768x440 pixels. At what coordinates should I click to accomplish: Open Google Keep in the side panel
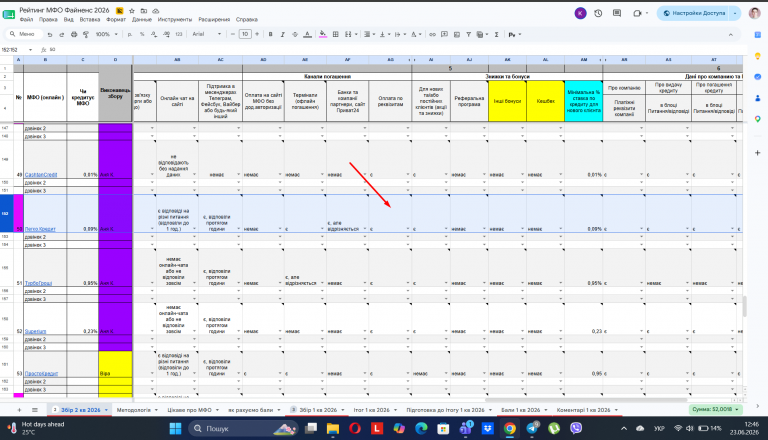(x=757, y=56)
